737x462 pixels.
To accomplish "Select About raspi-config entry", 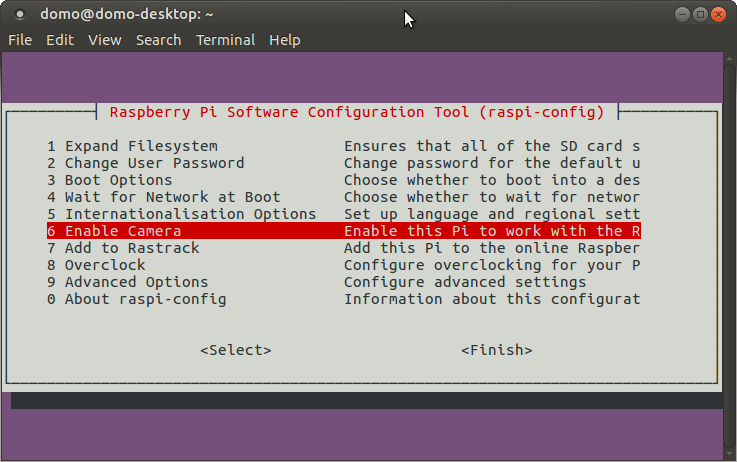I will coord(136,299).
